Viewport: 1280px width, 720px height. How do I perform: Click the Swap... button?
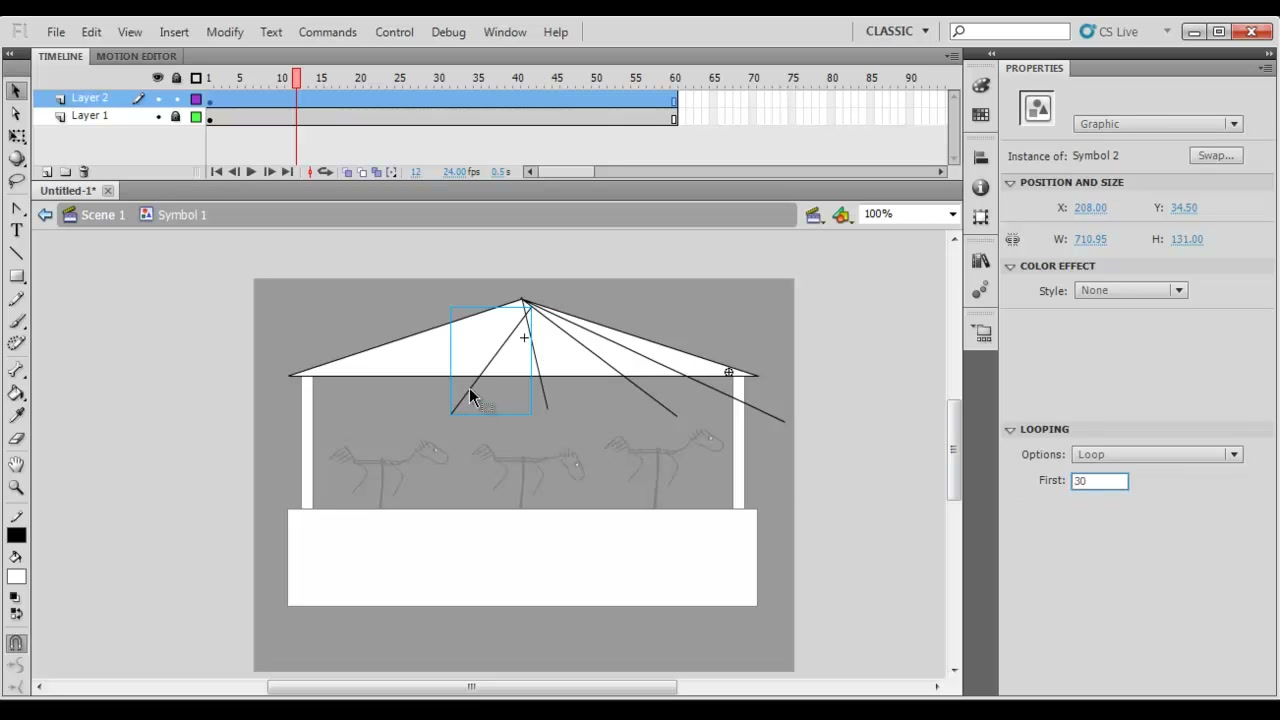tap(1216, 156)
